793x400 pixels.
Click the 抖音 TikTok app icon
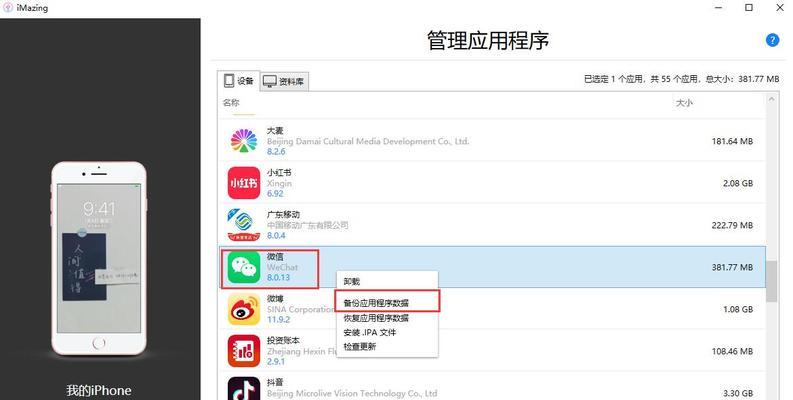(244, 388)
